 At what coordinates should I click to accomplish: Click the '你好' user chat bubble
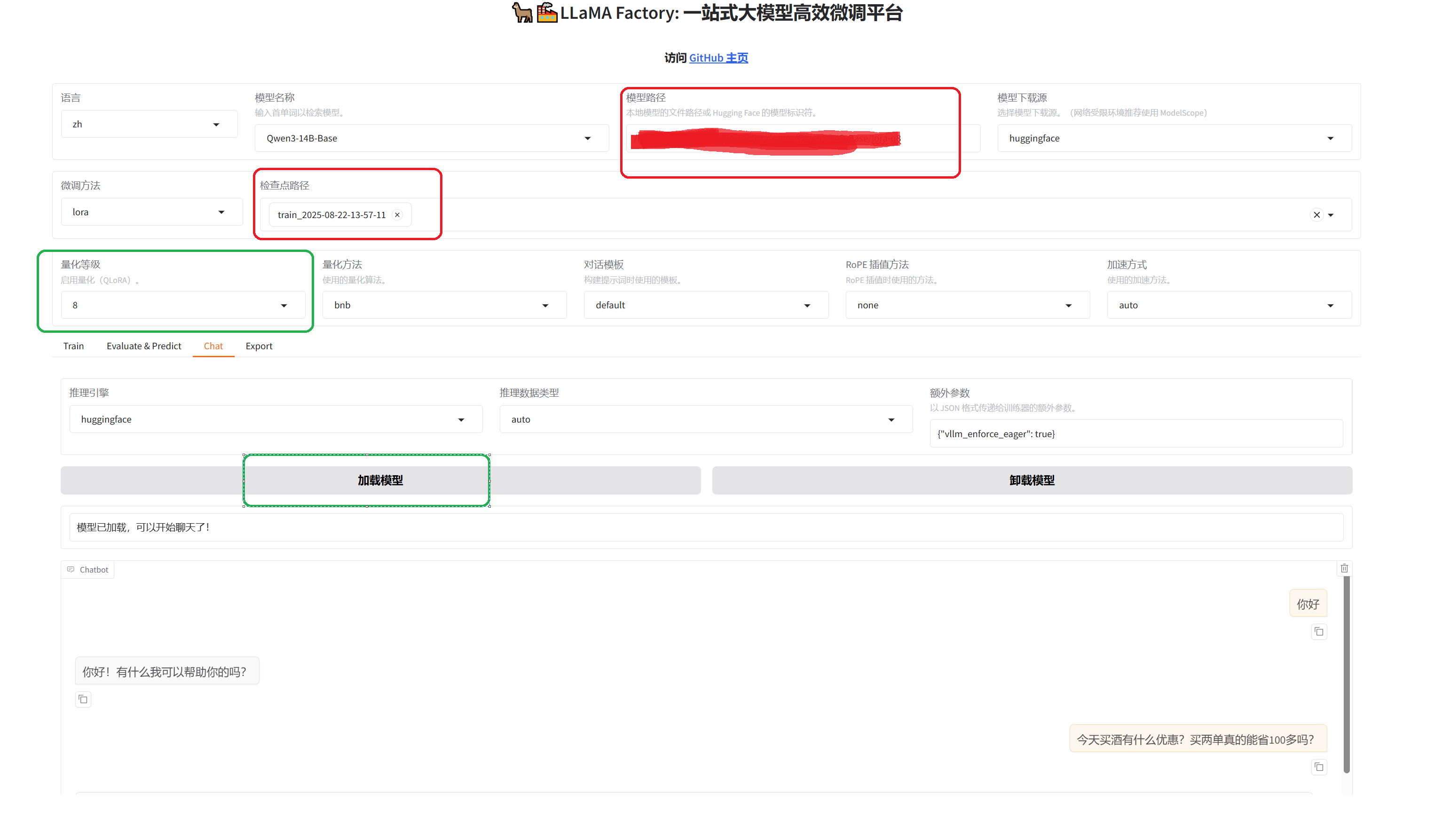[1308, 604]
